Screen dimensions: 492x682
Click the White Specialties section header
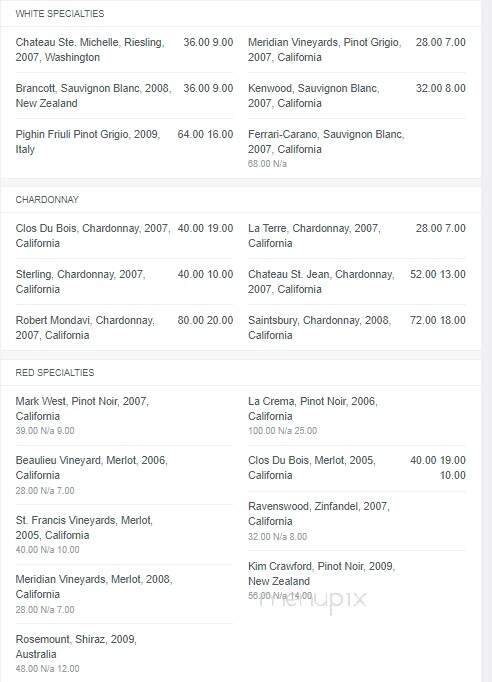tap(60, 13)
